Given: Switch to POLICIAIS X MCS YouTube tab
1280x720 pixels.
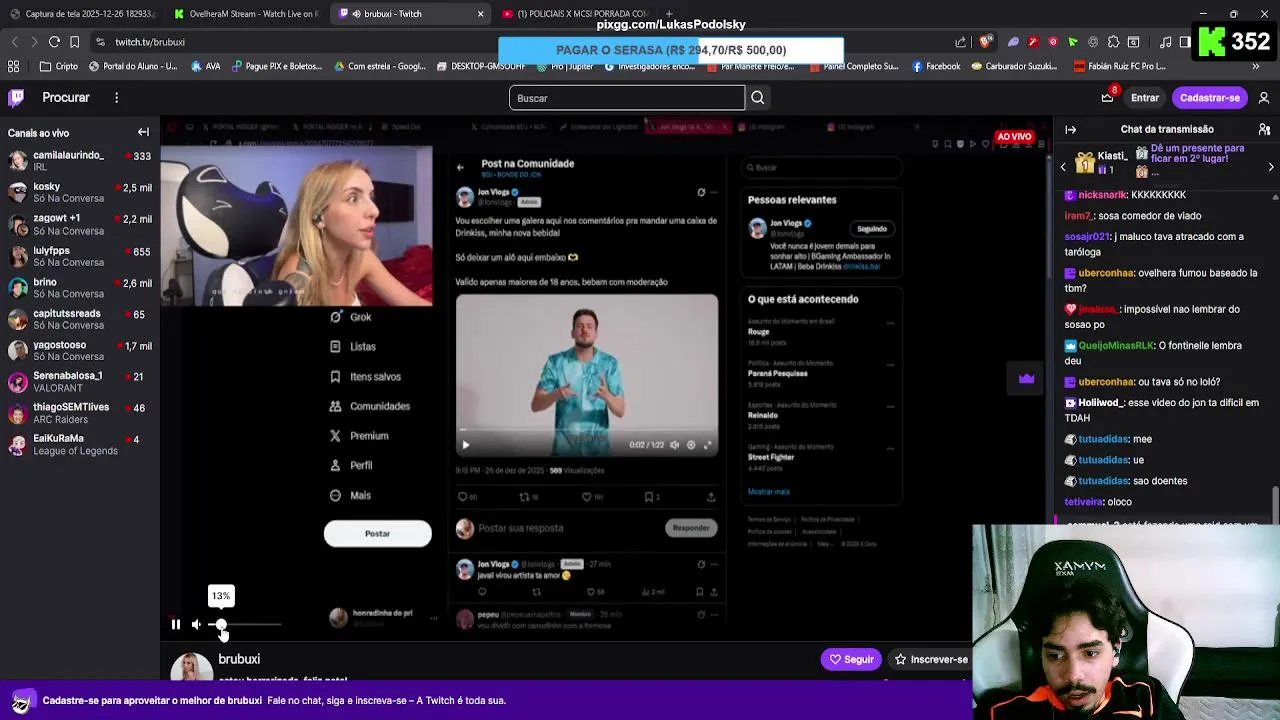Looking at the screenshot, I should tap(575, 14).
